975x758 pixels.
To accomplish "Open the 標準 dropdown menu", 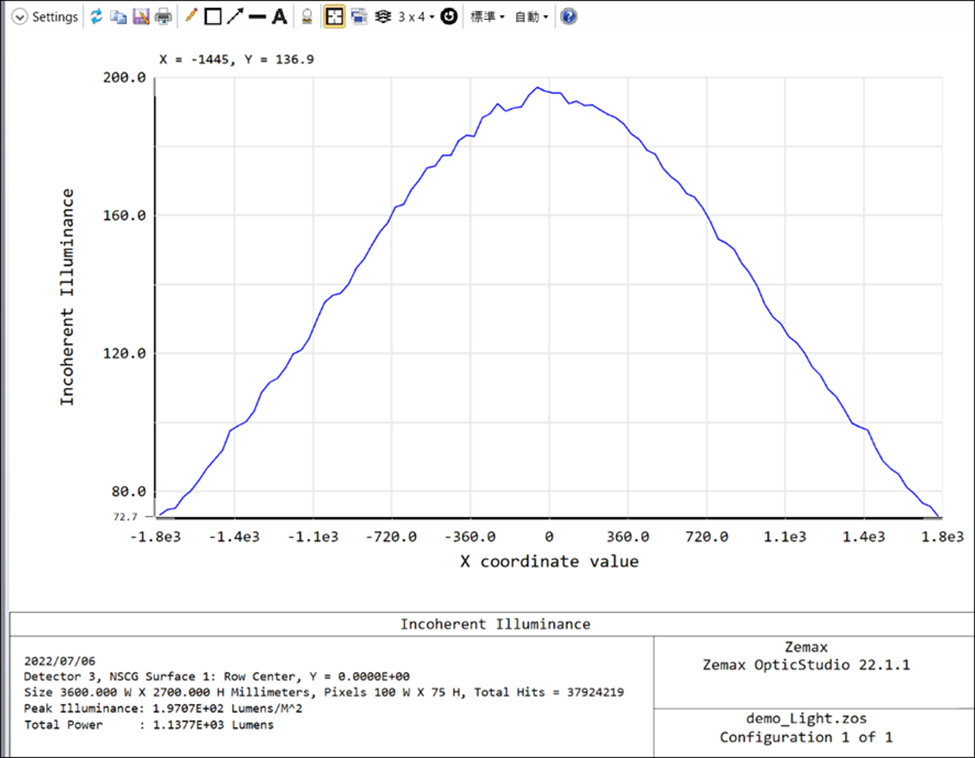I will point(487,17).
